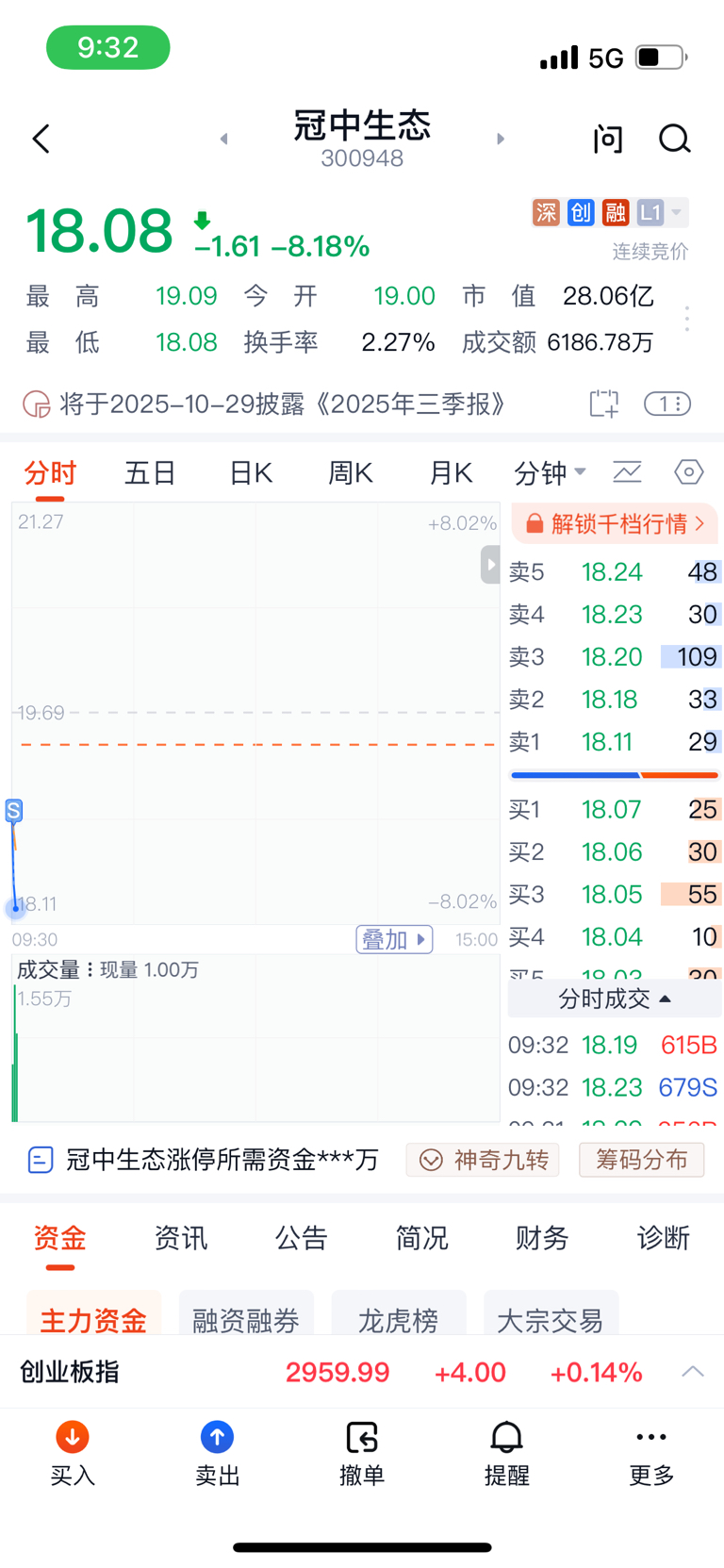Tap the 市值 28.06亿 value
This screenshot has width=724, height=1568.
click(608, 296)
